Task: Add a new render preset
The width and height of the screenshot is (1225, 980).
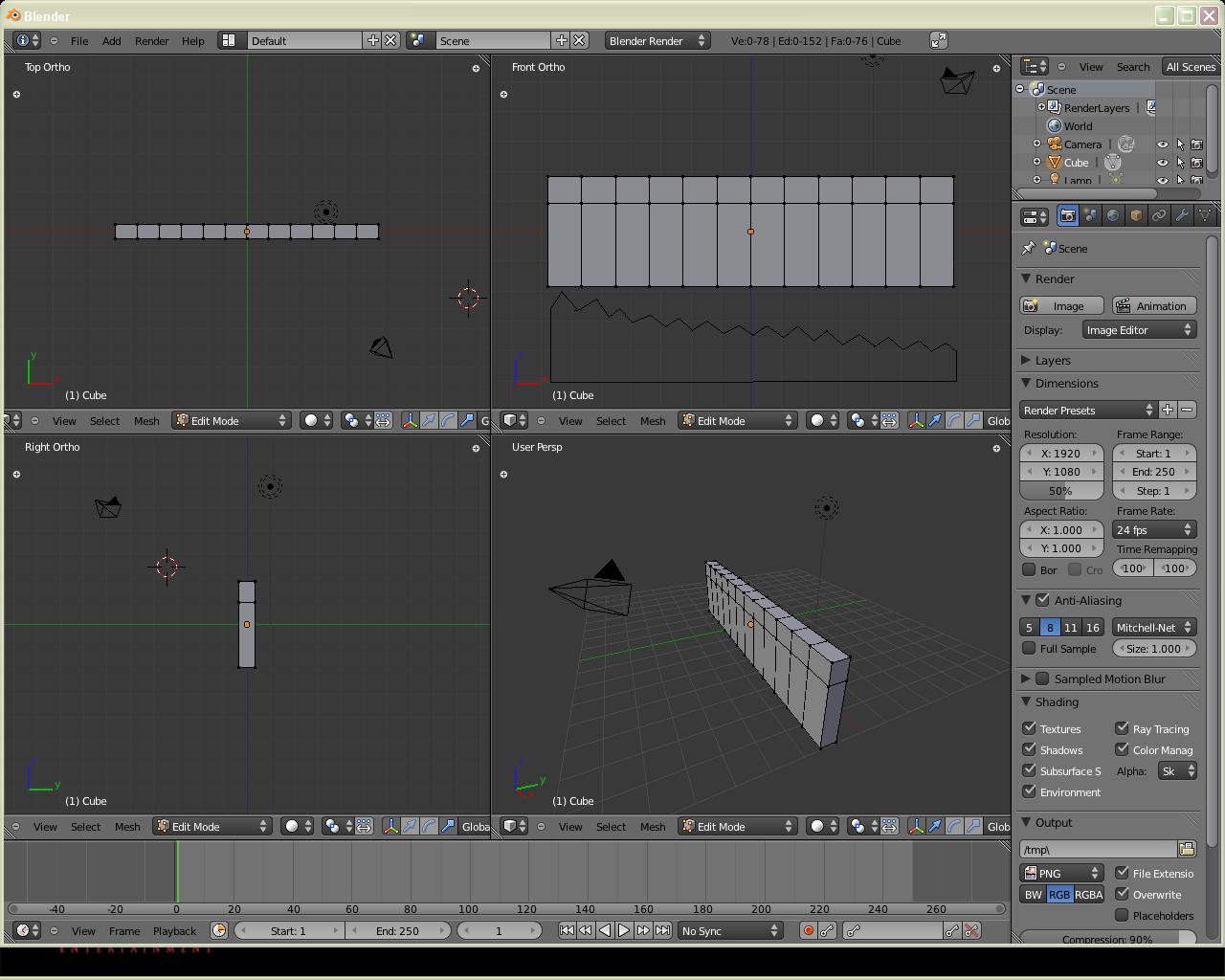Action: point(1168,410)
